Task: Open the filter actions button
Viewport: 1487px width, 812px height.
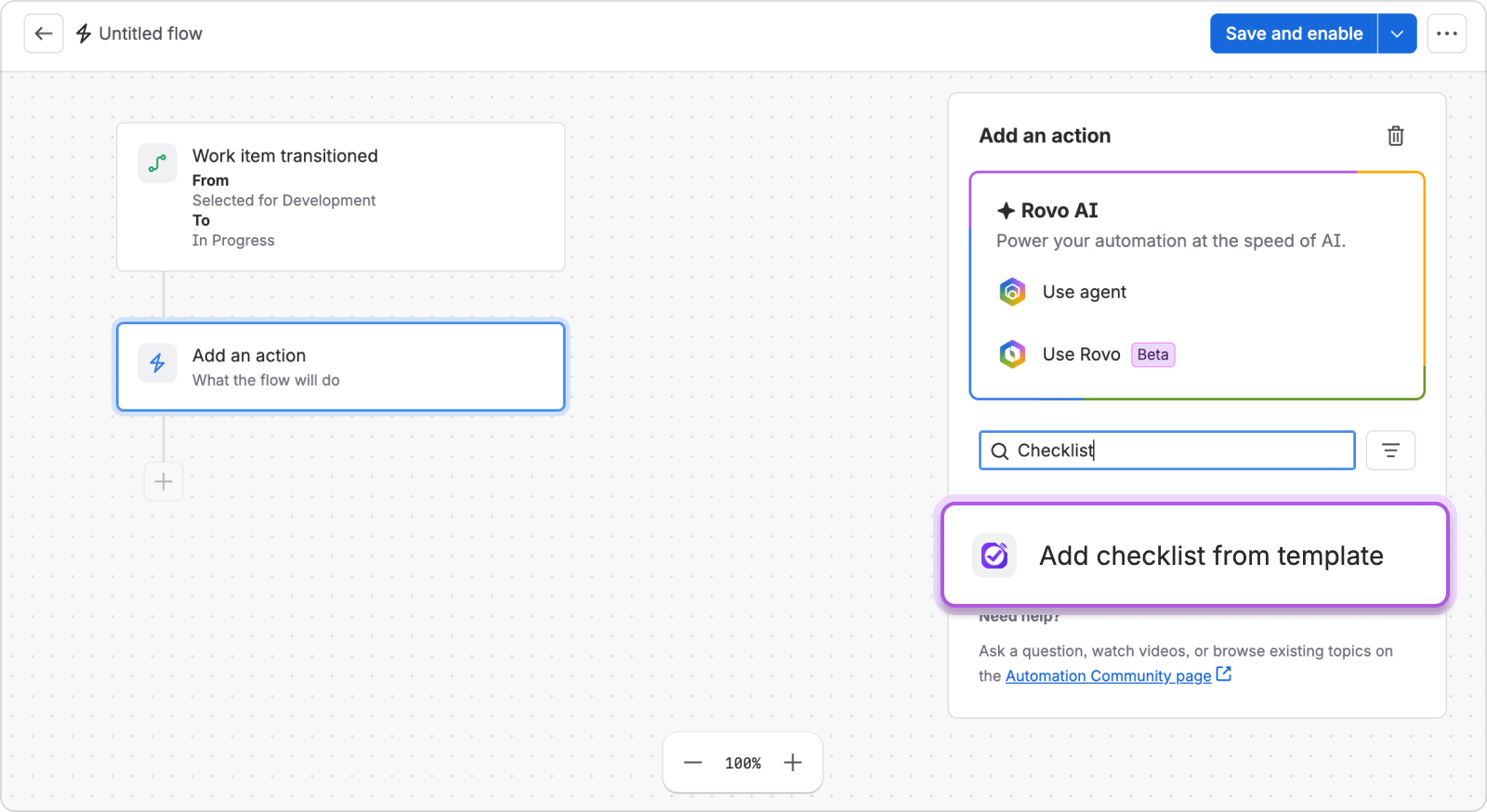Action: (1390, 451)
